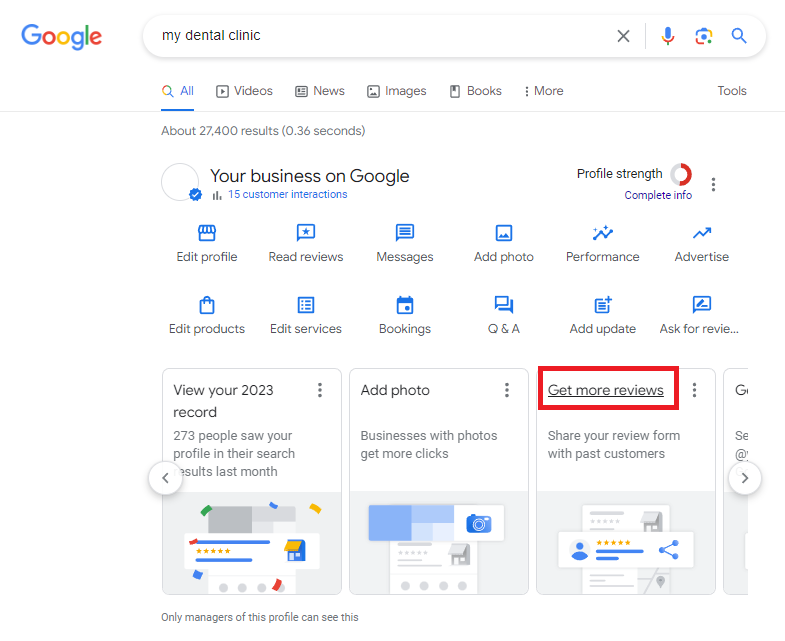Click the Get more reviews share illustration
785x641 pixels.
click(x=626, y=543)
